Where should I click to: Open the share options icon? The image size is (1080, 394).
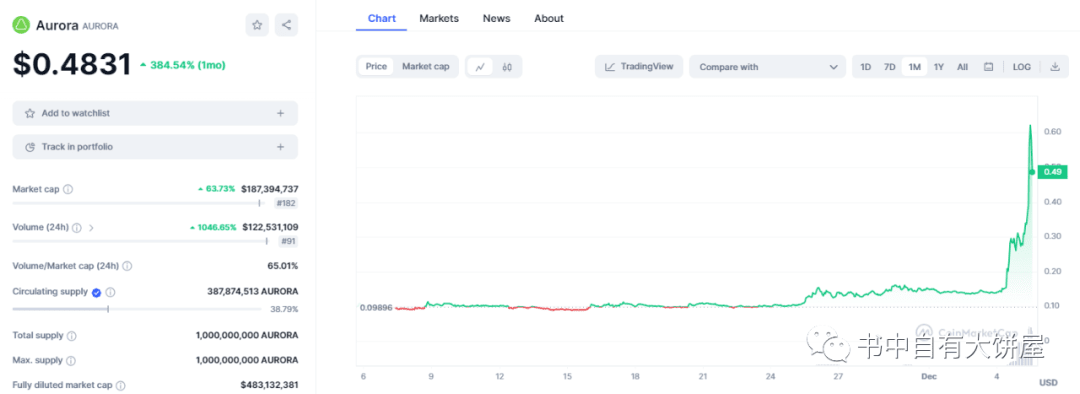coord(287,25)
